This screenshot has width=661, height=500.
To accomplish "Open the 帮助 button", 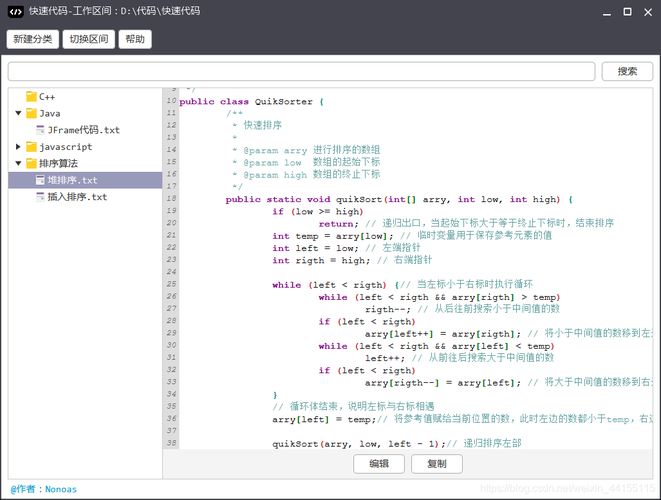I will click(x=135, y=39).
